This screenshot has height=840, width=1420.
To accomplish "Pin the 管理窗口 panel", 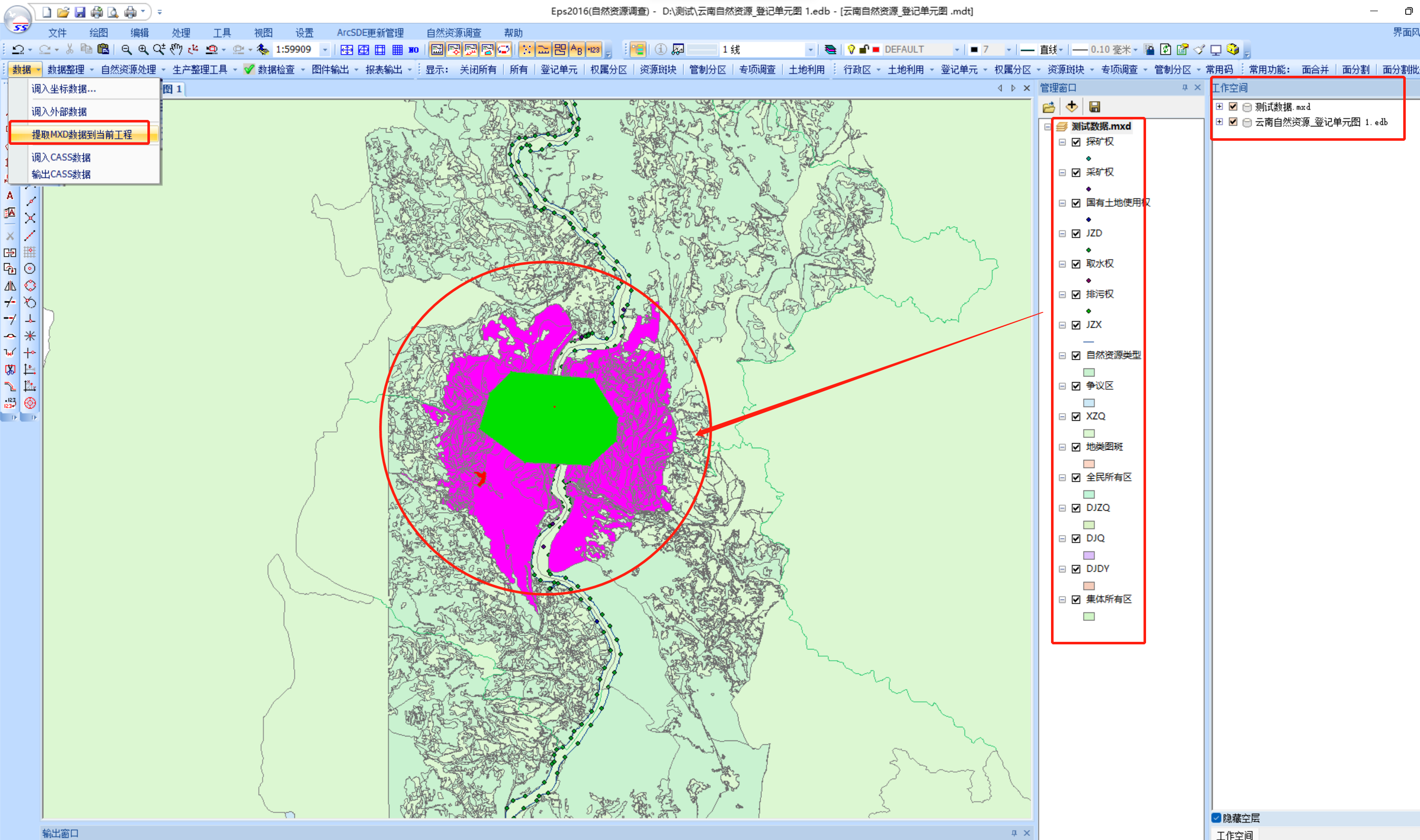I will click(x=1185, y=88).
